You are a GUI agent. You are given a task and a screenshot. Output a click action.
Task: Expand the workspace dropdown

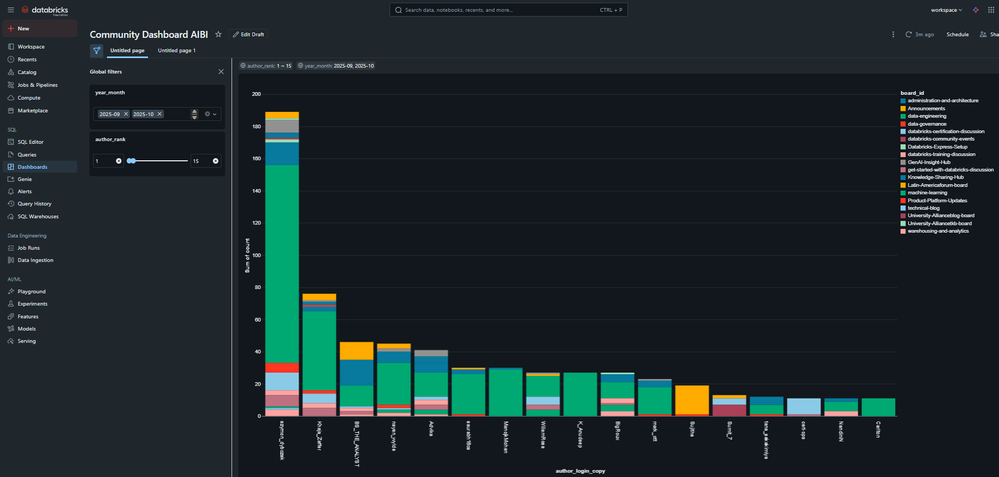click(x=946, y=10)
